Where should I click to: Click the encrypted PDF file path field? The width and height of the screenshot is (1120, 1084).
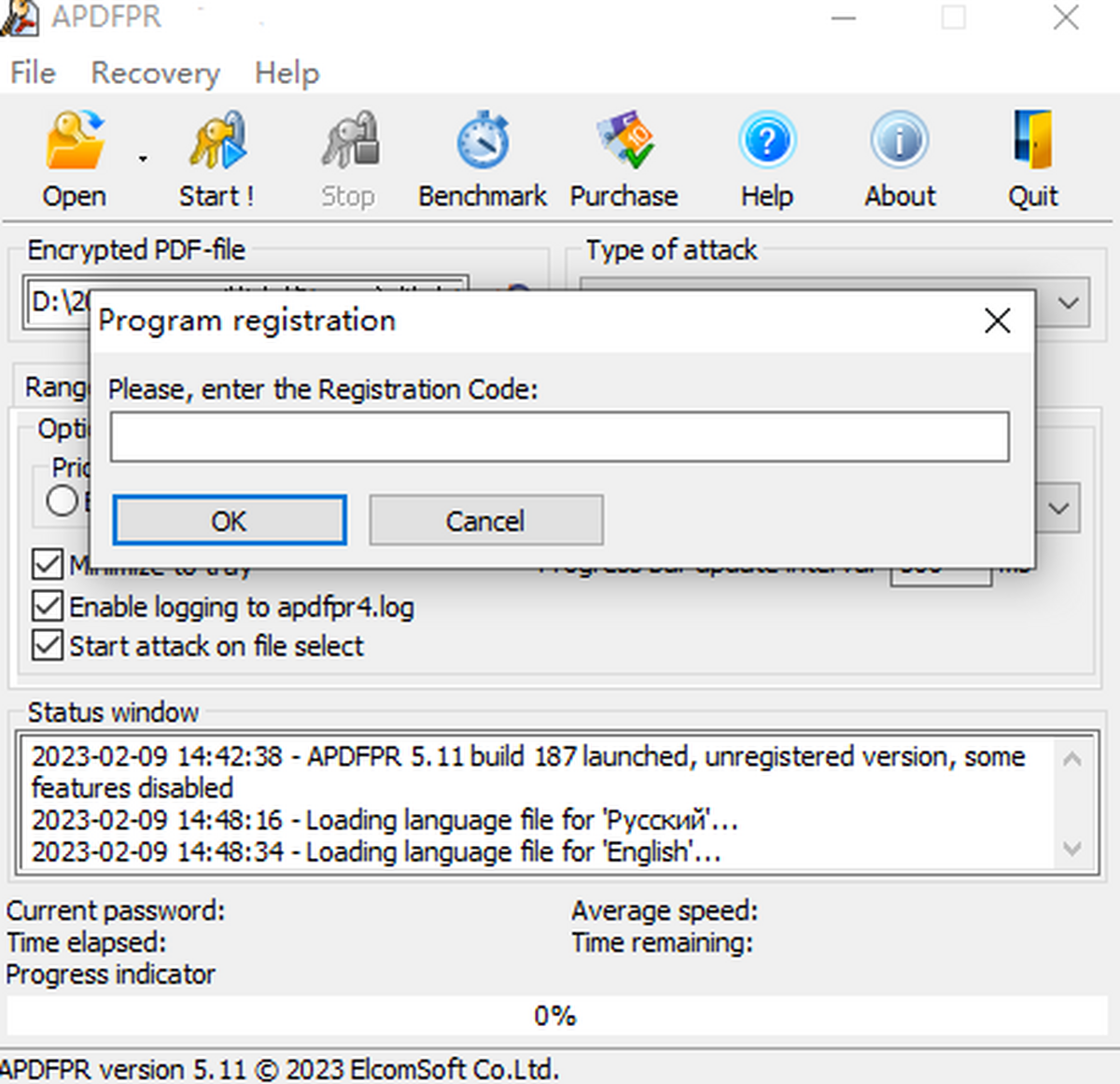59,302
